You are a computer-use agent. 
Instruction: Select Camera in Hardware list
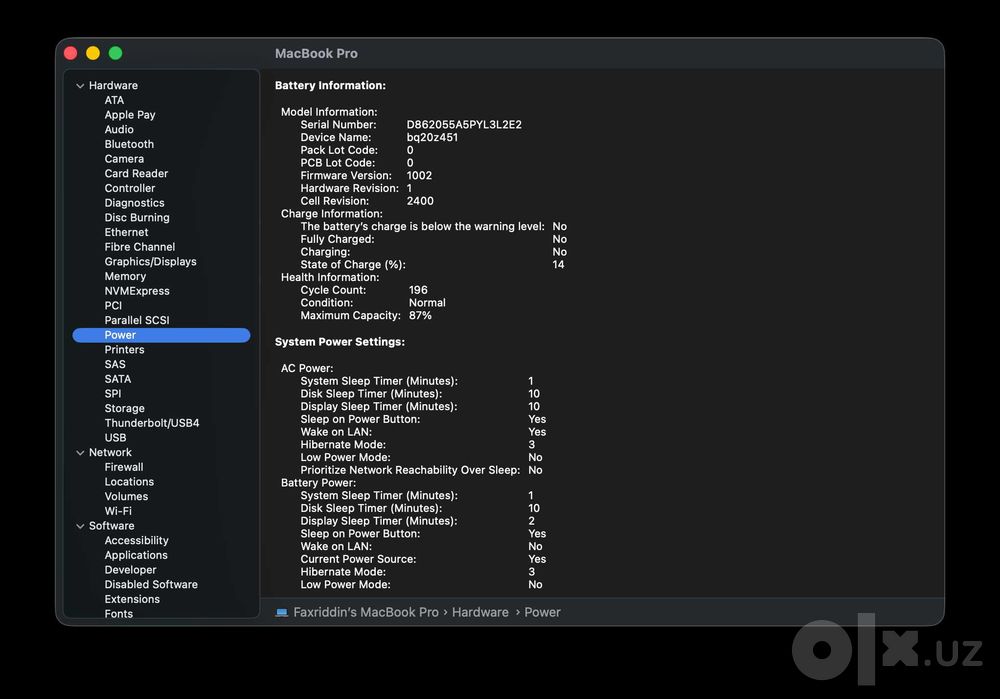[x=124, y=159]
